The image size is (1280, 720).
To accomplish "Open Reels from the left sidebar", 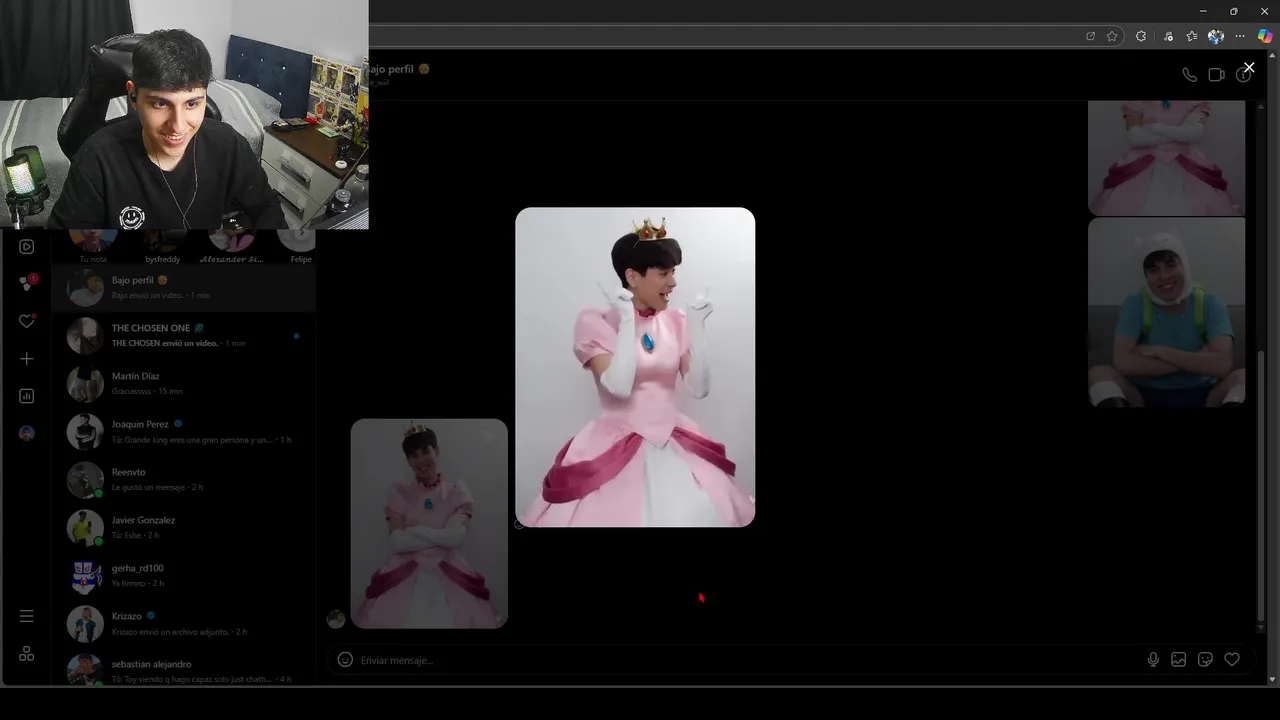I will click(x=27, y=246).
